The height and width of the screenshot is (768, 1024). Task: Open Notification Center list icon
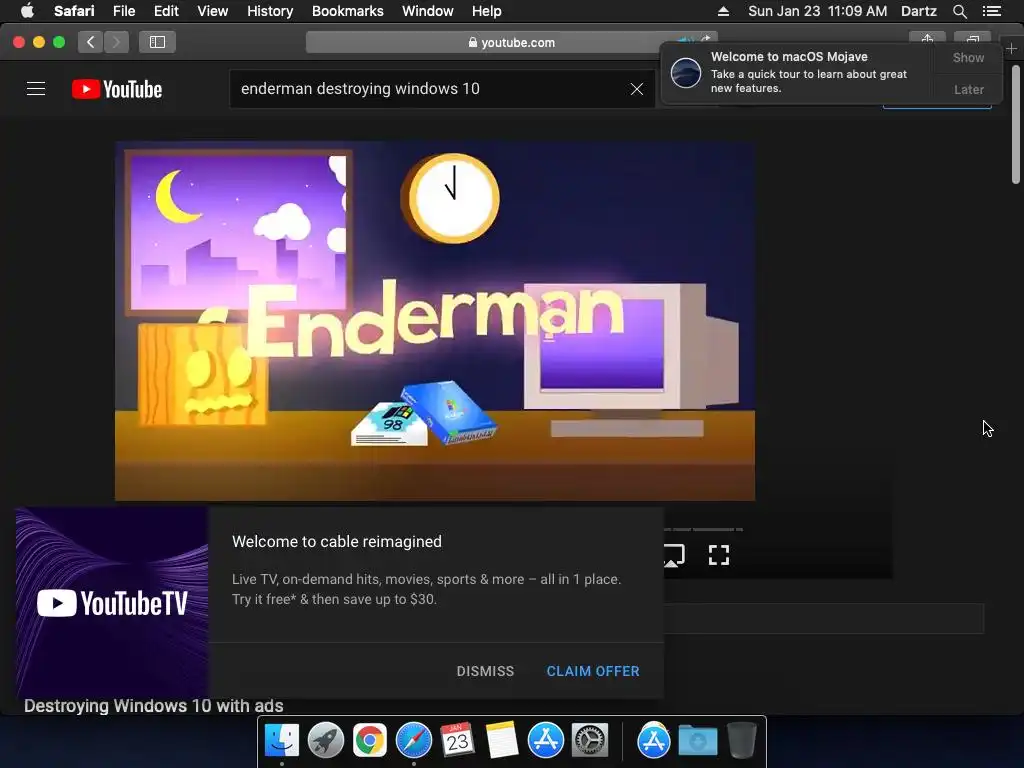pyautogui.click(x=991, y=11)
